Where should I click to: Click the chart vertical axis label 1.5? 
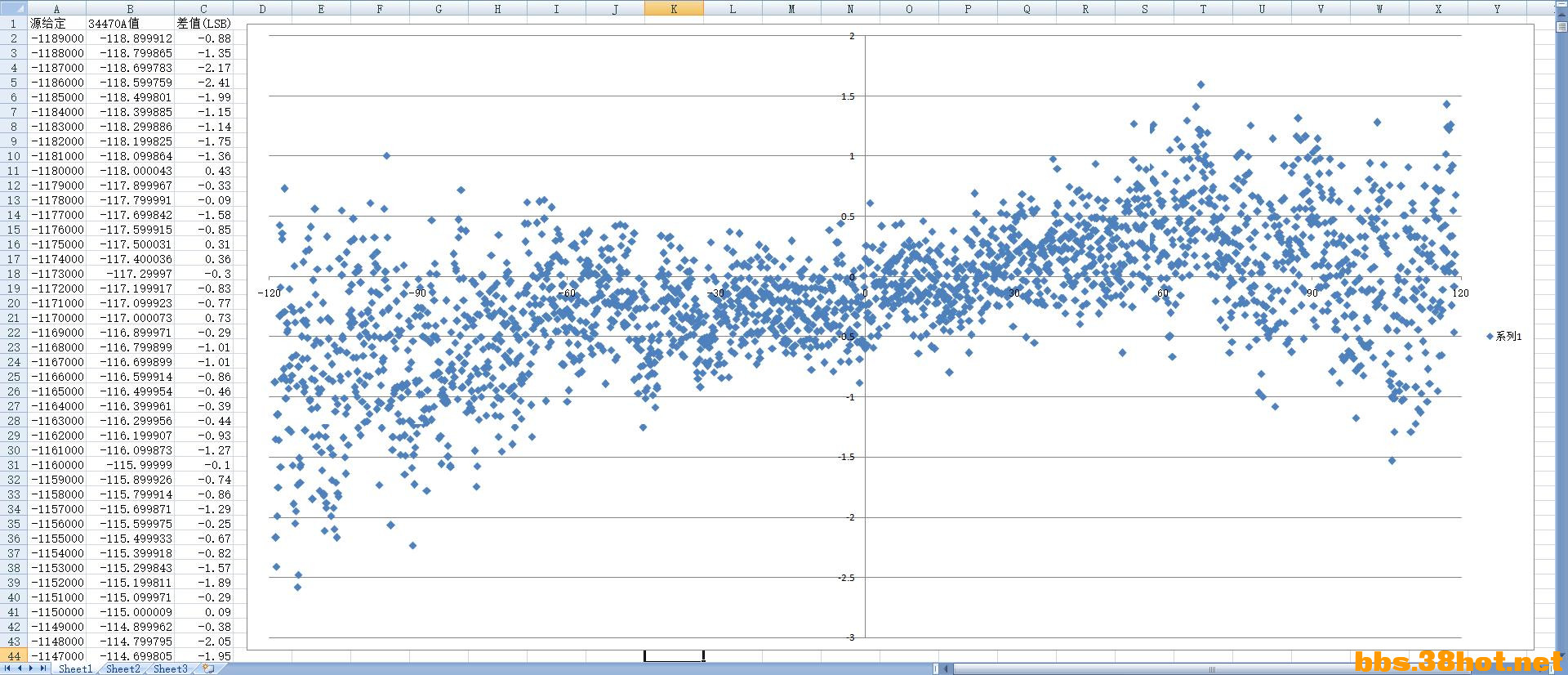848,96
